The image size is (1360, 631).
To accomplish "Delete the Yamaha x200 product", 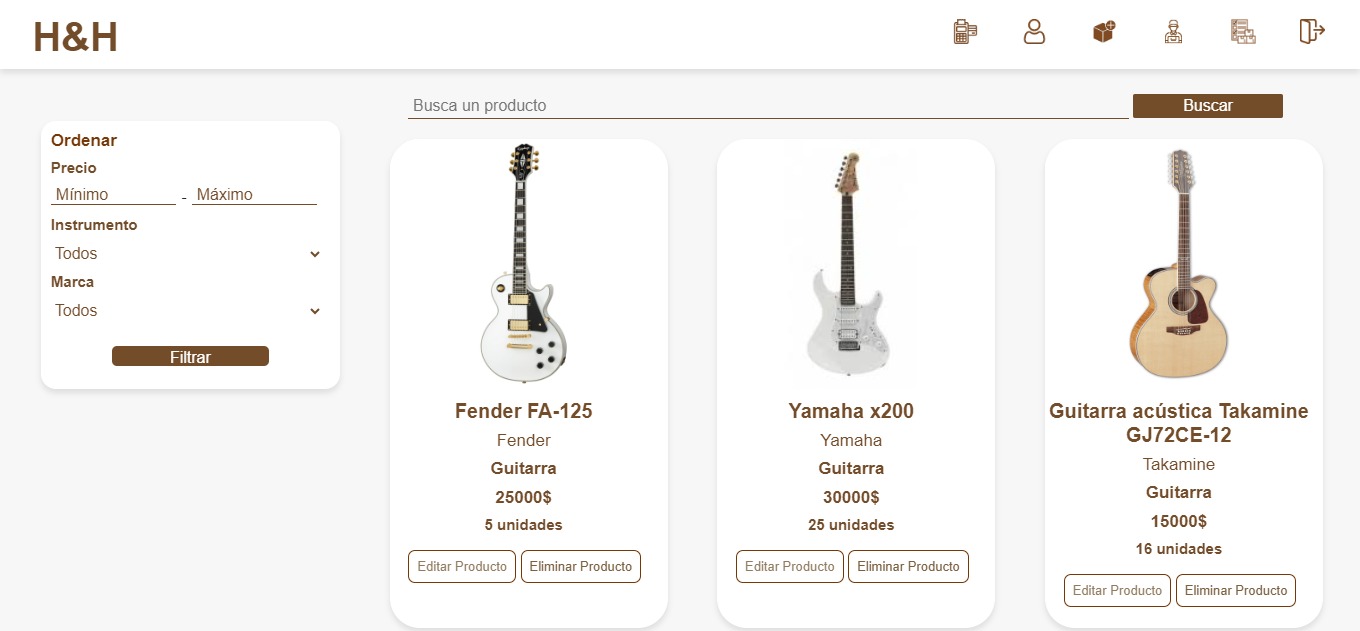I will (908, 566).
